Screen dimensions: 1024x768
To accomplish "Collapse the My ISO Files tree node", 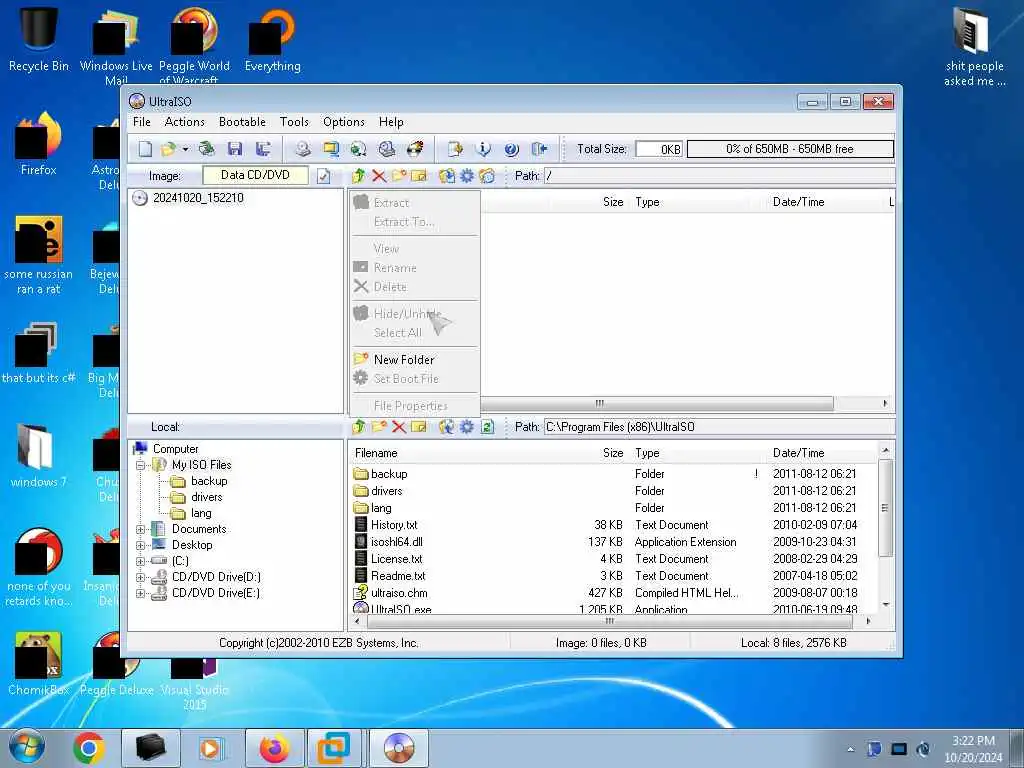I will 140,466.
